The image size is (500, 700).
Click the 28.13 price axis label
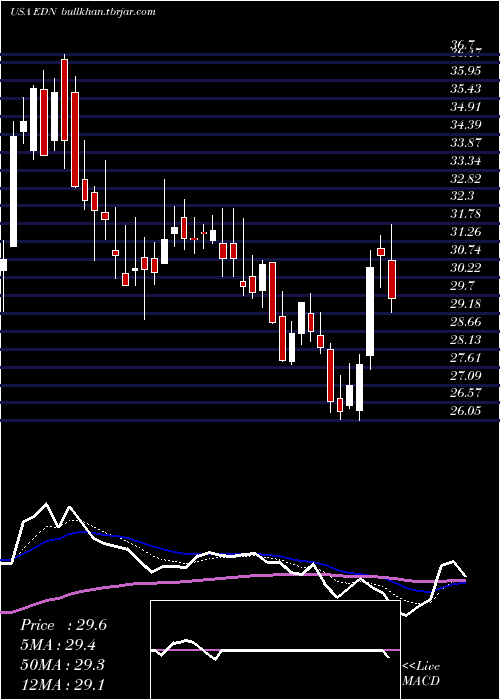(466, 340)
